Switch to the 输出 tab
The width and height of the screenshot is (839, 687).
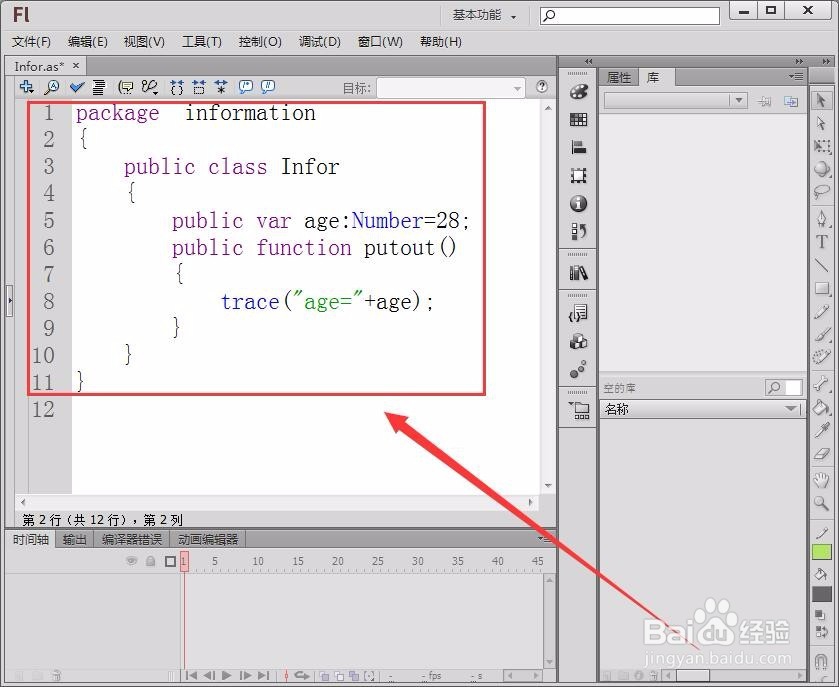point(74,539)
